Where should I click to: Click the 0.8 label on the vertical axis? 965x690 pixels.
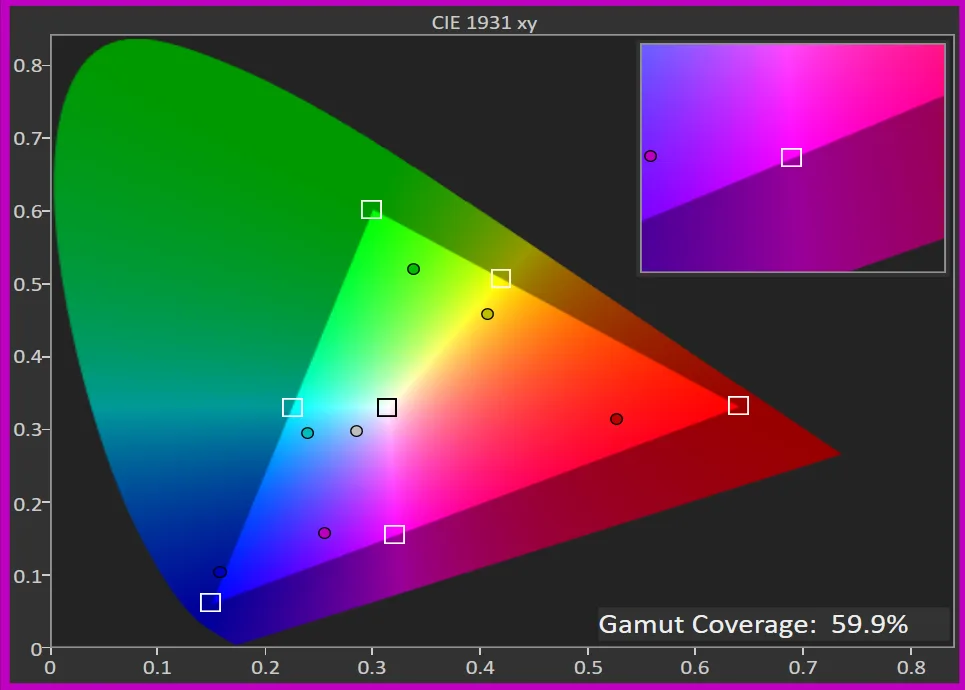[26, 65]
